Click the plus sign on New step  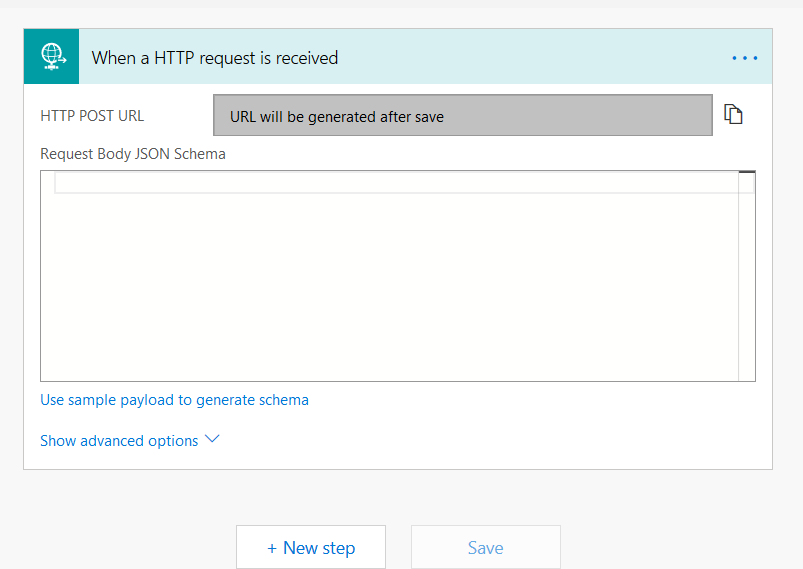click(272, 548)
